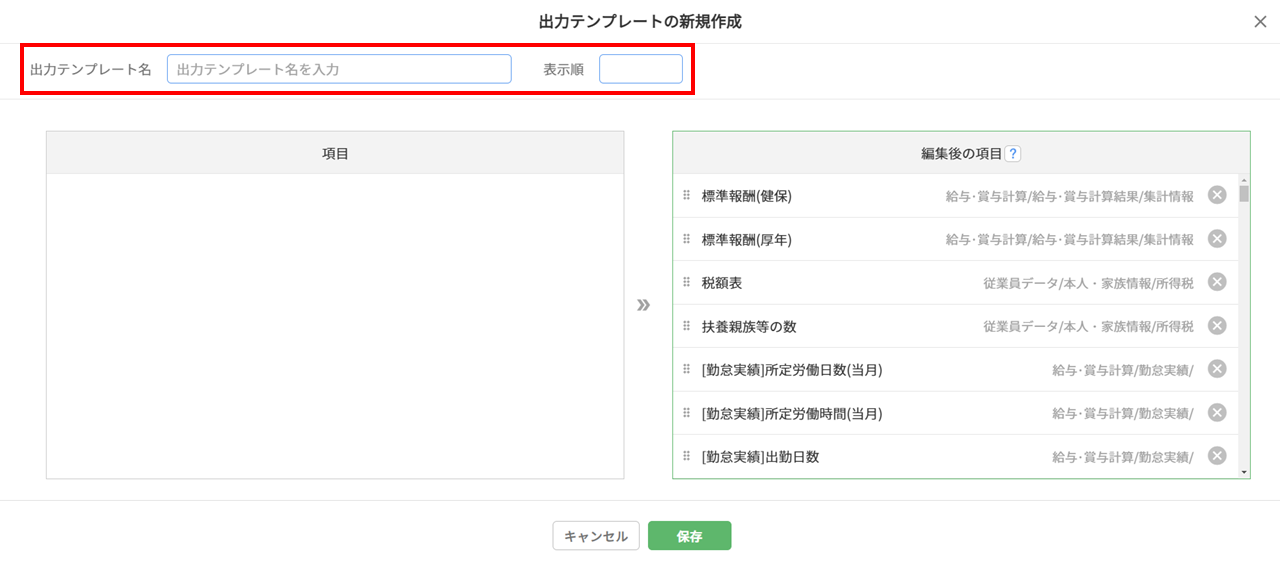Click scrollbar thumb in edited items list
Viewport: 1280px width, 567px height.
(1244, 192)
